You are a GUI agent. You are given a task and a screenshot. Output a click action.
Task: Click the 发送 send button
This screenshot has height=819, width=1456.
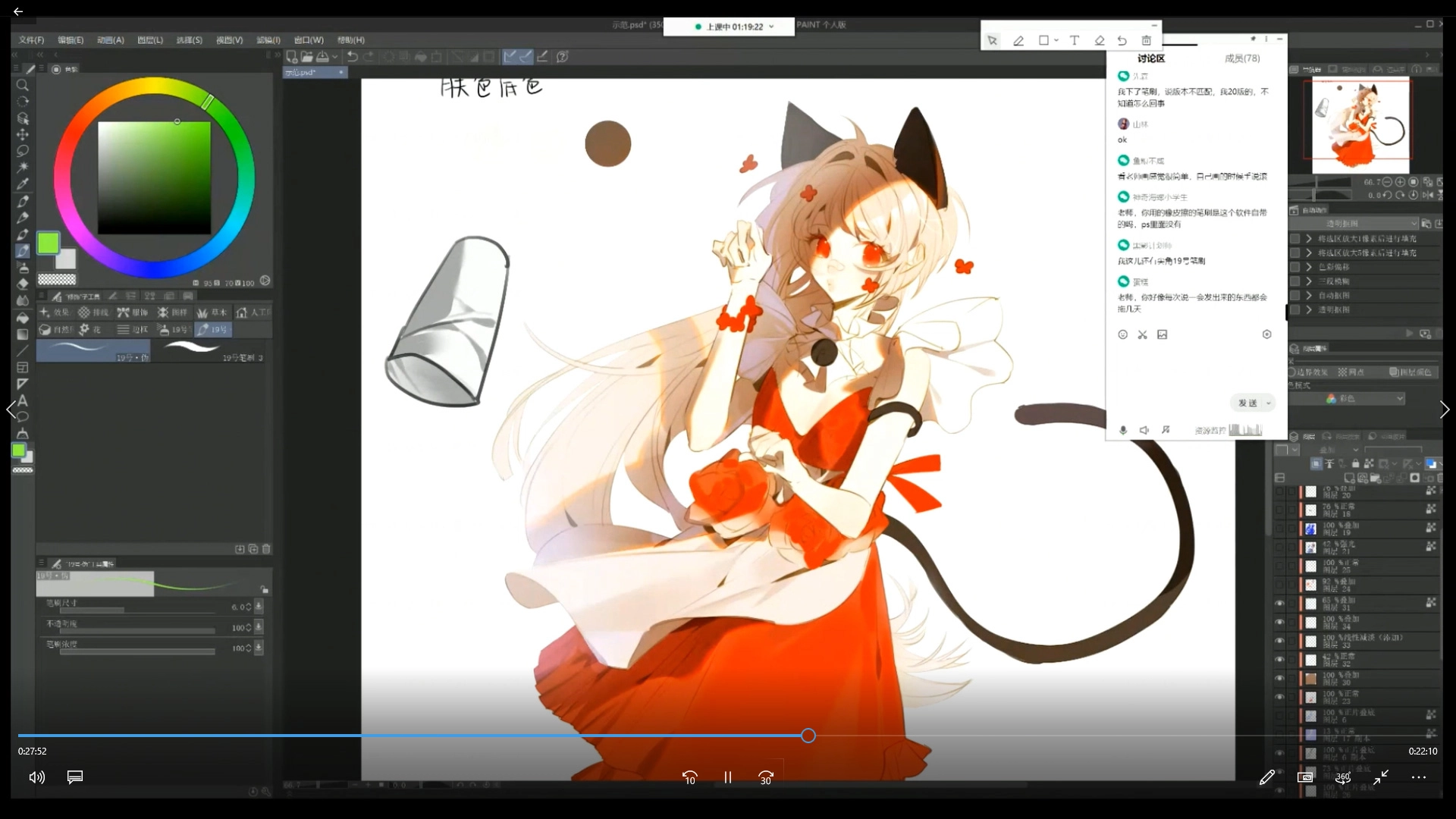[x=1247, y=403]
